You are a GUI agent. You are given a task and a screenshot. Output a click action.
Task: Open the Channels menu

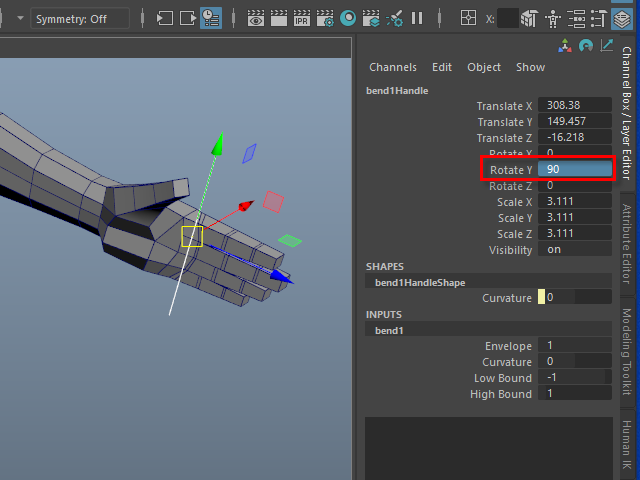pos(392,67)
